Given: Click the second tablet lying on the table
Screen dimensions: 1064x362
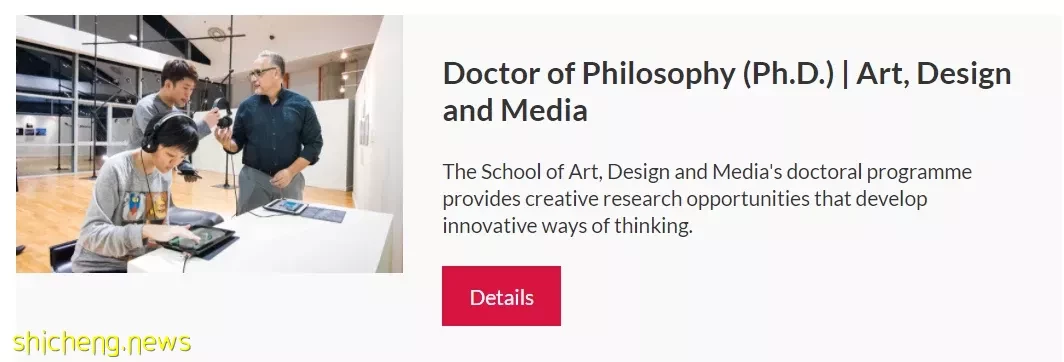Looking at the screenshot, I should (x=286, y=206).
